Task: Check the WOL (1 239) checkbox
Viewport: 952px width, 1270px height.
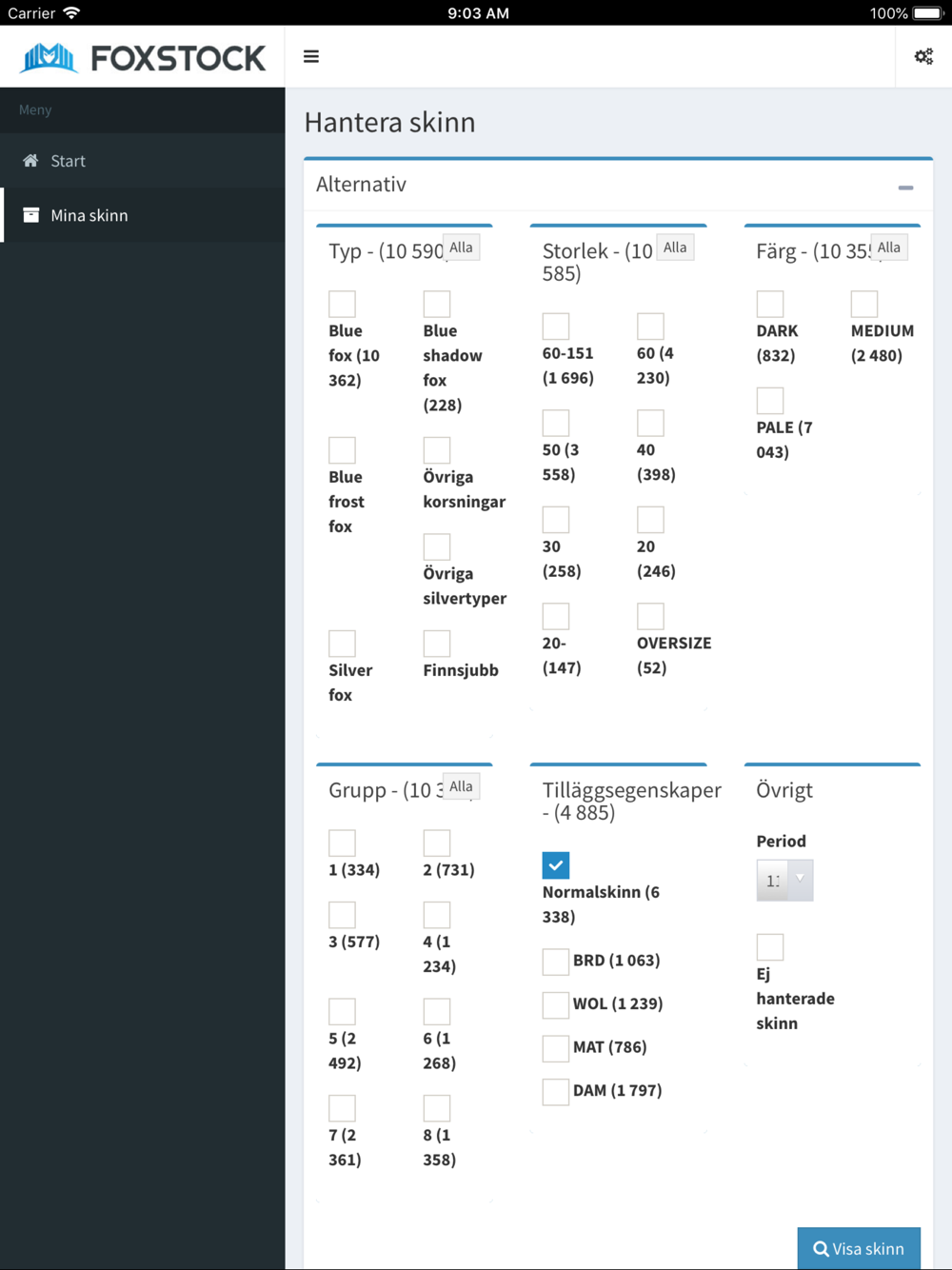Action: (x=556, y=1004)
